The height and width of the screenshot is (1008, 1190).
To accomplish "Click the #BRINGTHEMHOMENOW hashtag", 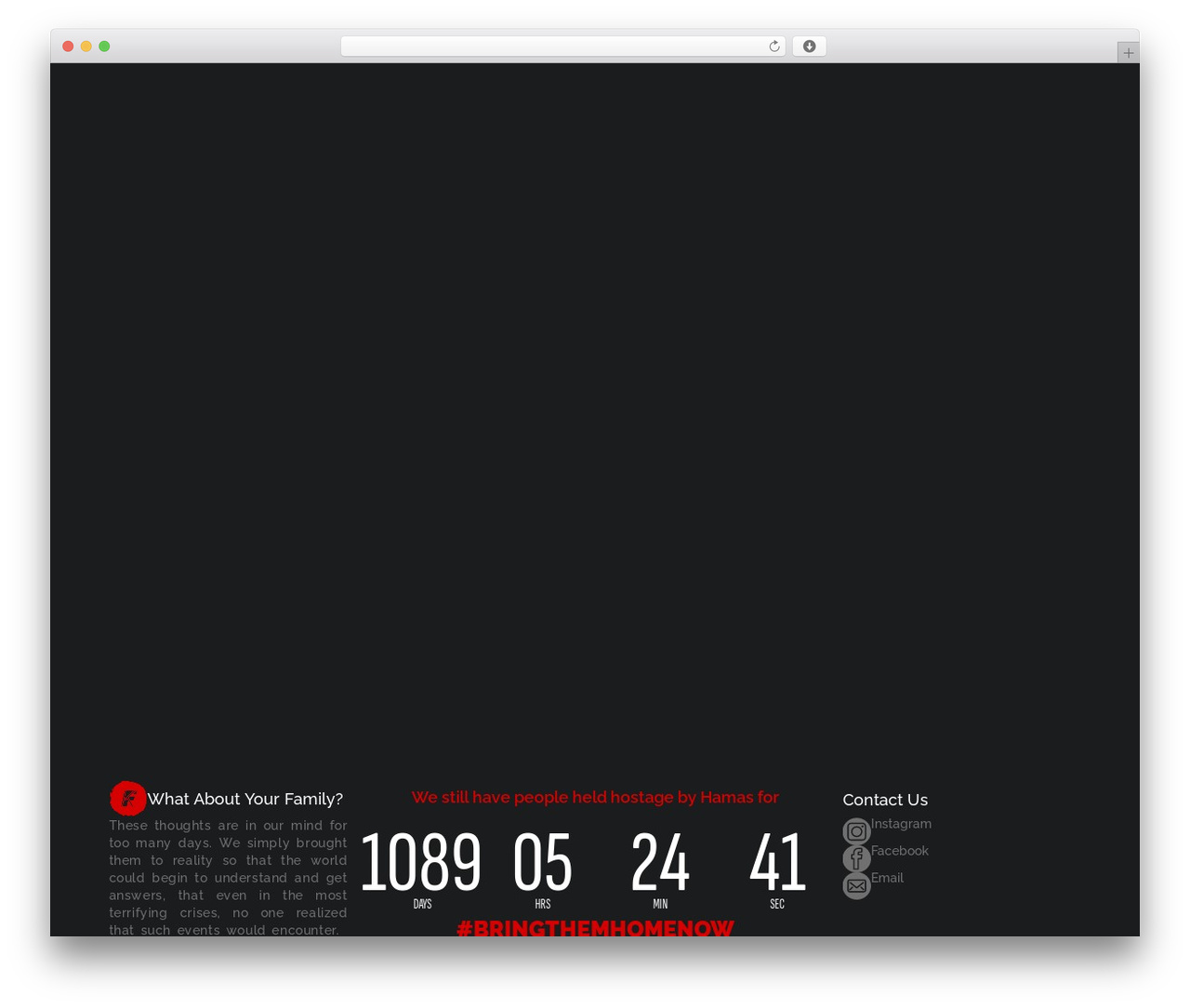I will tap(595, 927).
